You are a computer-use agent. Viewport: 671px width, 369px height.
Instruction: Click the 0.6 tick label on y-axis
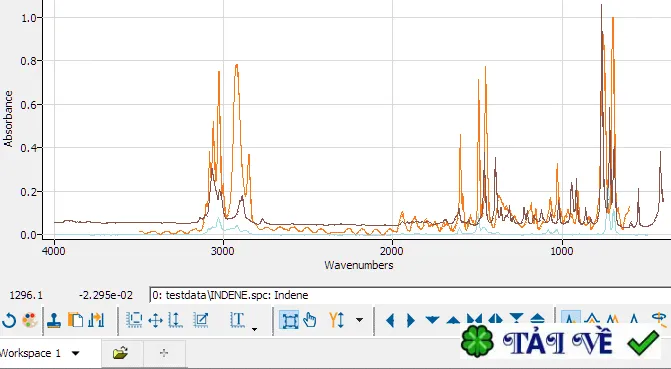[x=29, y=104]
